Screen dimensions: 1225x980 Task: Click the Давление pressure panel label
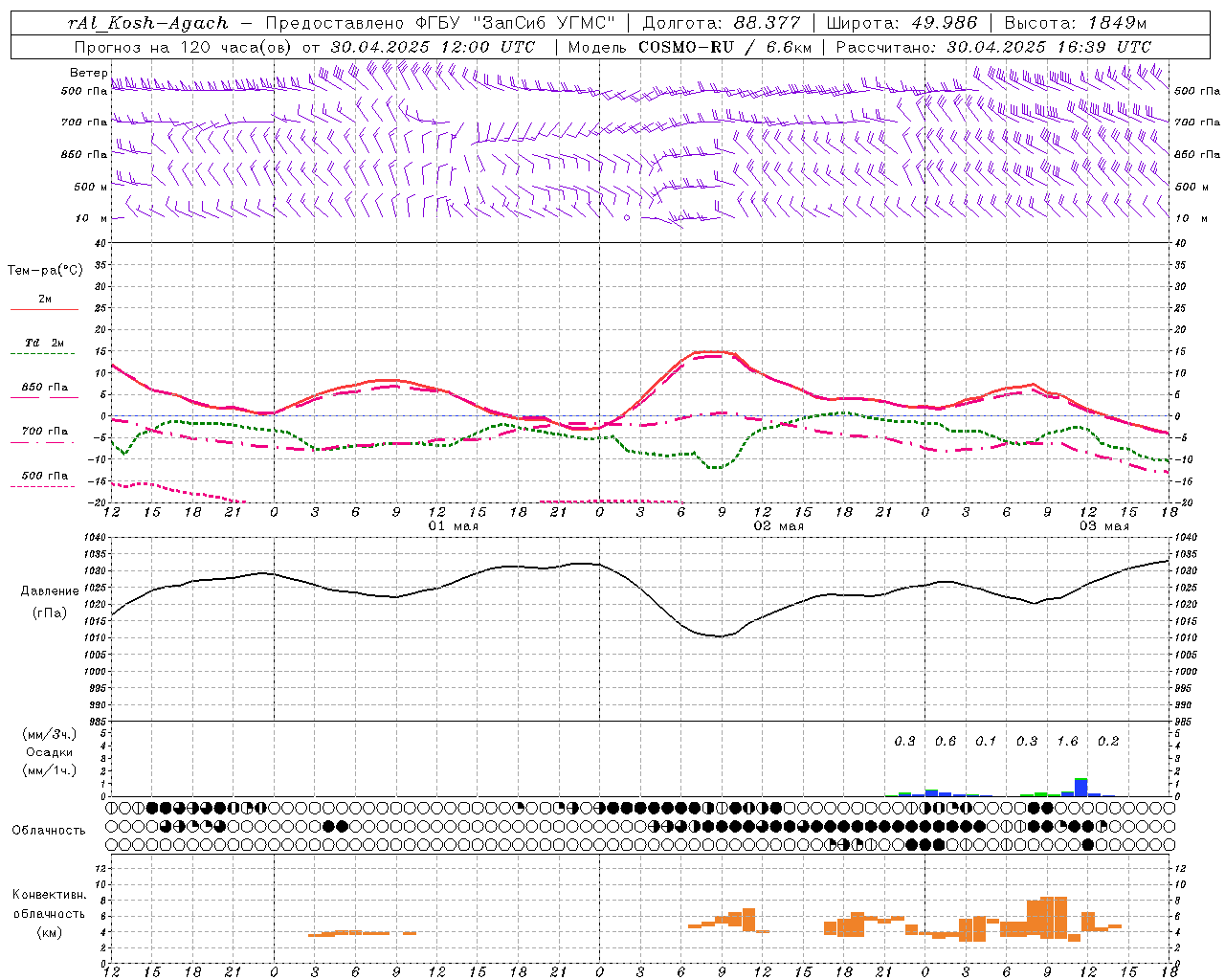[49, 591]
